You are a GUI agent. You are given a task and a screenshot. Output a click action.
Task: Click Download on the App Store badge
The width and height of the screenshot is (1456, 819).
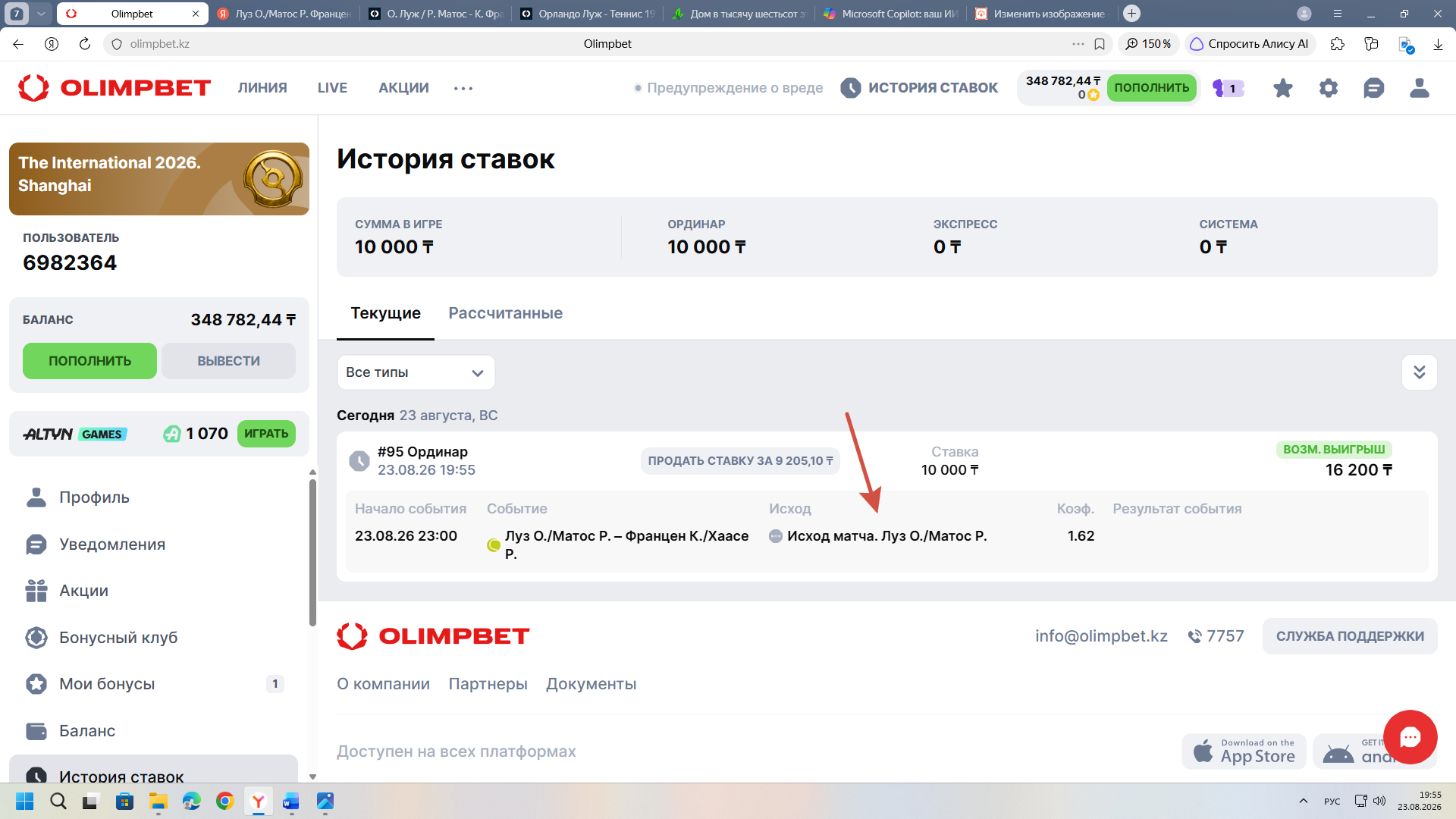[x=1244, y=752]
